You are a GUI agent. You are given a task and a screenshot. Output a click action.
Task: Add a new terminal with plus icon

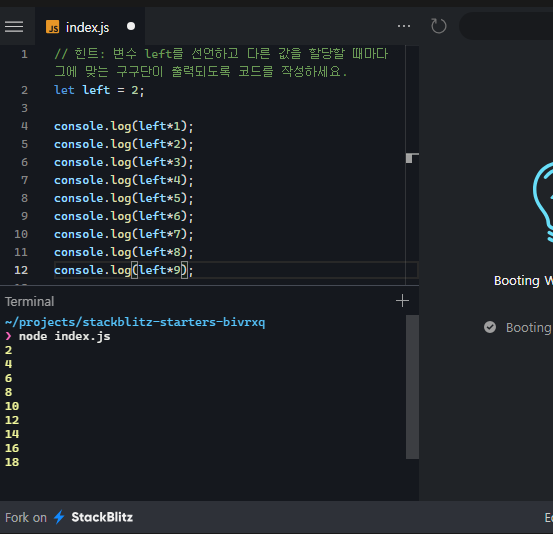point(402,301)
